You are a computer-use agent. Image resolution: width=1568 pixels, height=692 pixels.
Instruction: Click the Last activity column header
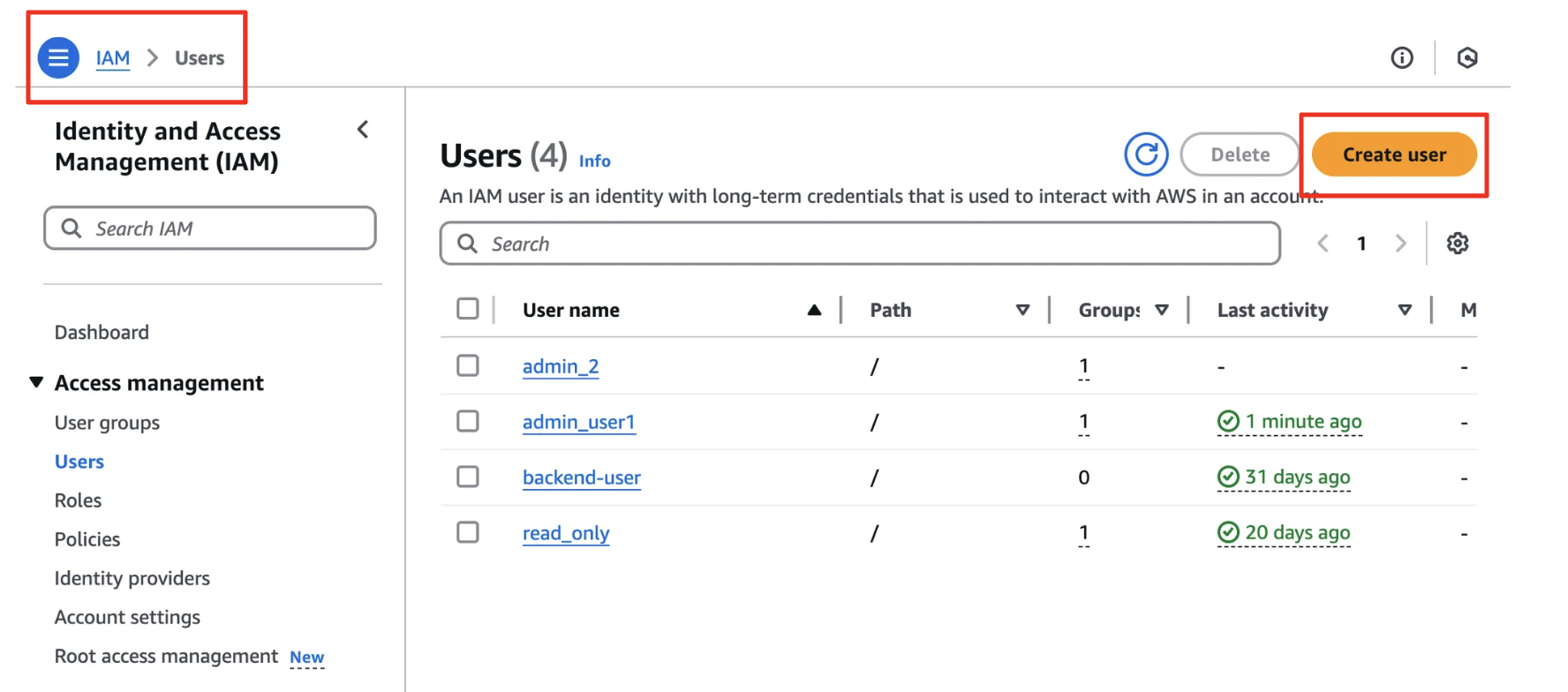click(x=1272, y=310)
